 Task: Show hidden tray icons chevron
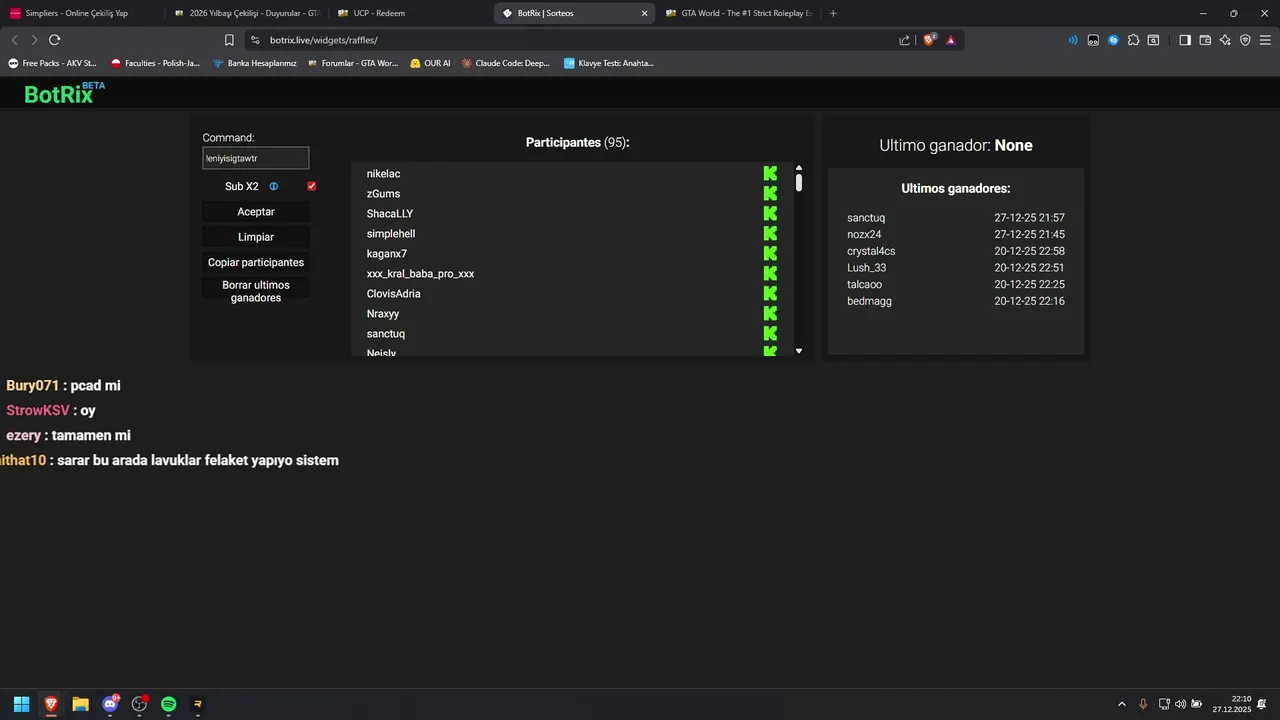pyautogui.click(x=1121, y=704)
